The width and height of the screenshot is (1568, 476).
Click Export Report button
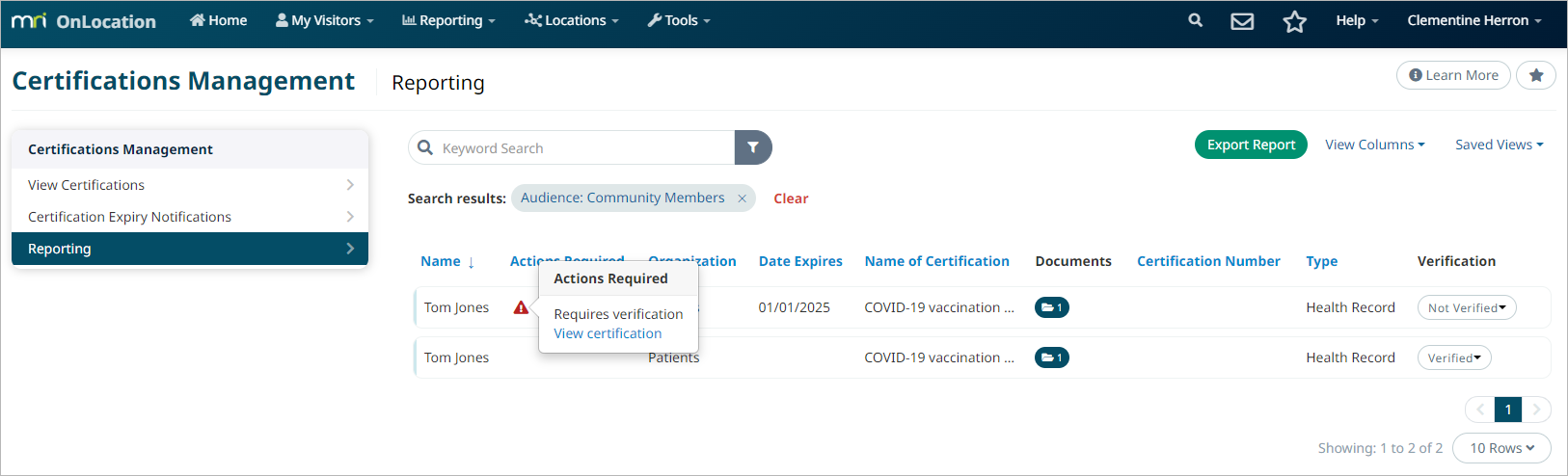1251,145
